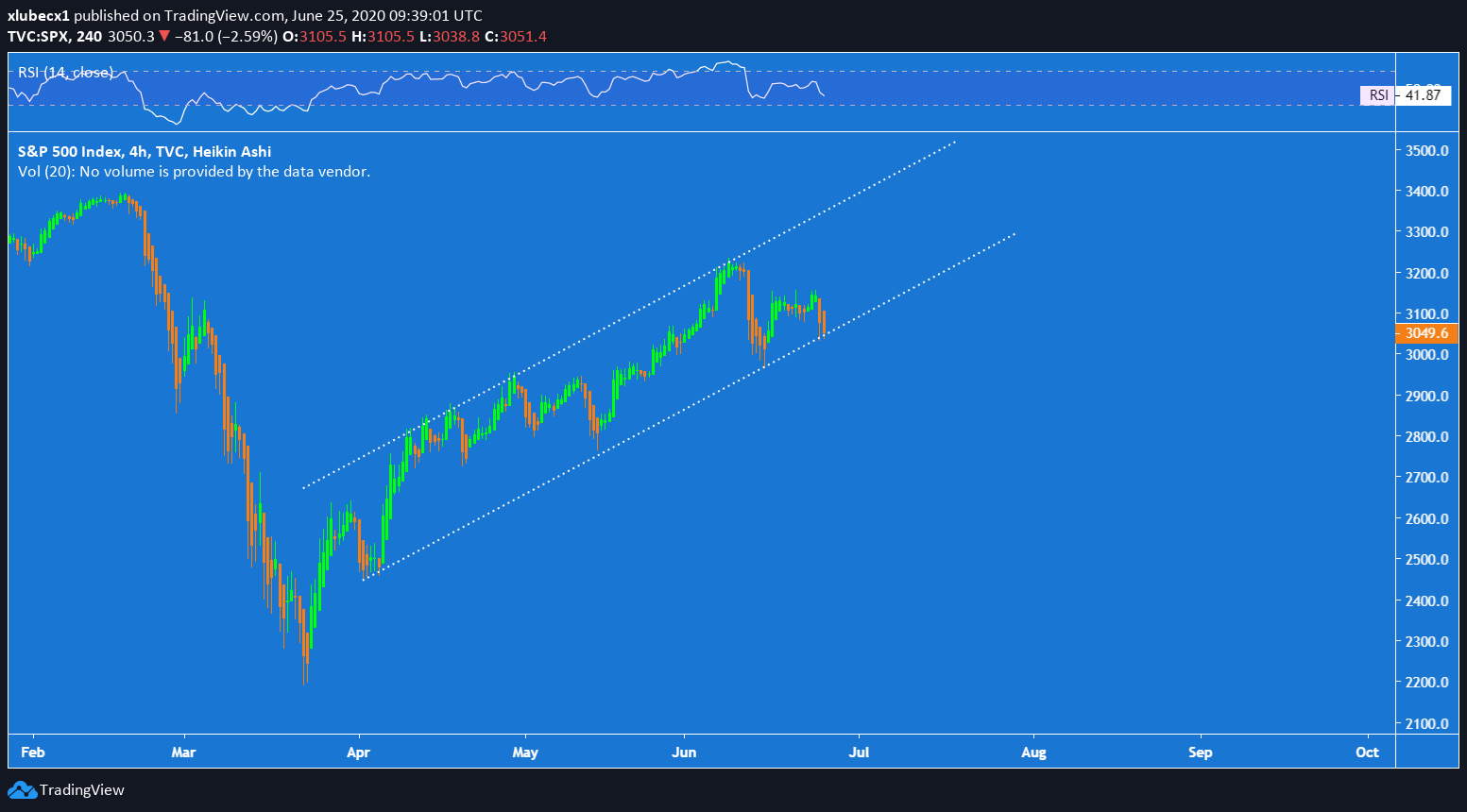Screen dimensions: 1467x812
Task: Click the S&P 500 Index chart title
Action: pos(144,151)
